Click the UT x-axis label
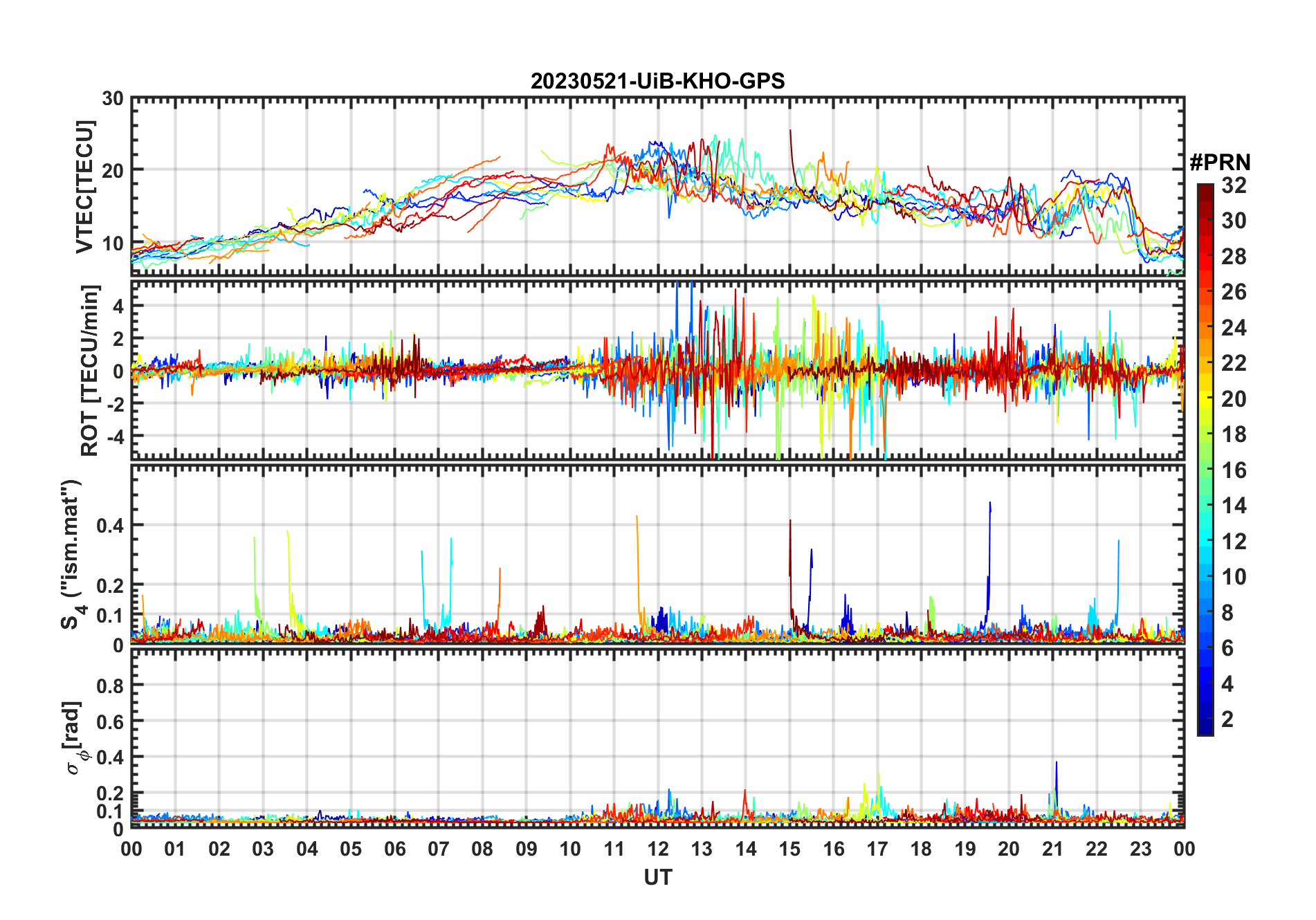 [x=657, y=877]
